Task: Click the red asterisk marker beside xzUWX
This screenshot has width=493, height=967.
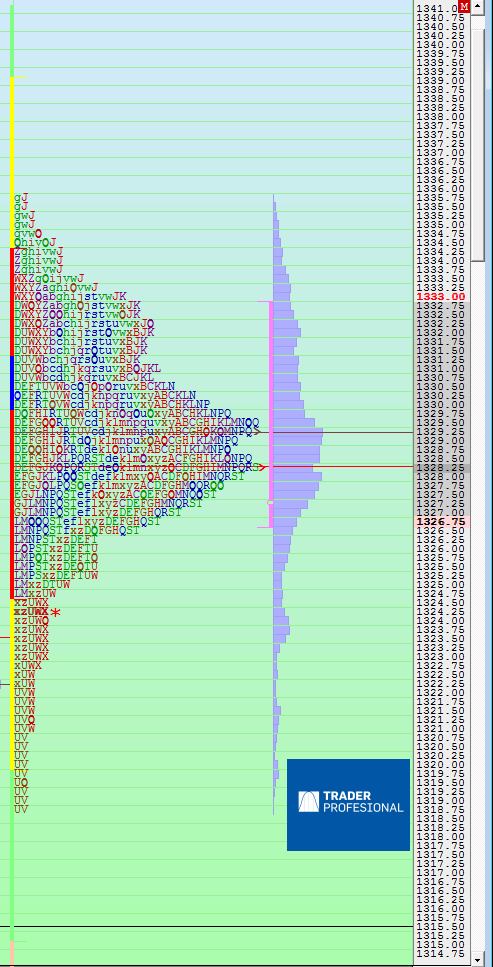Action: coord(56,613)
